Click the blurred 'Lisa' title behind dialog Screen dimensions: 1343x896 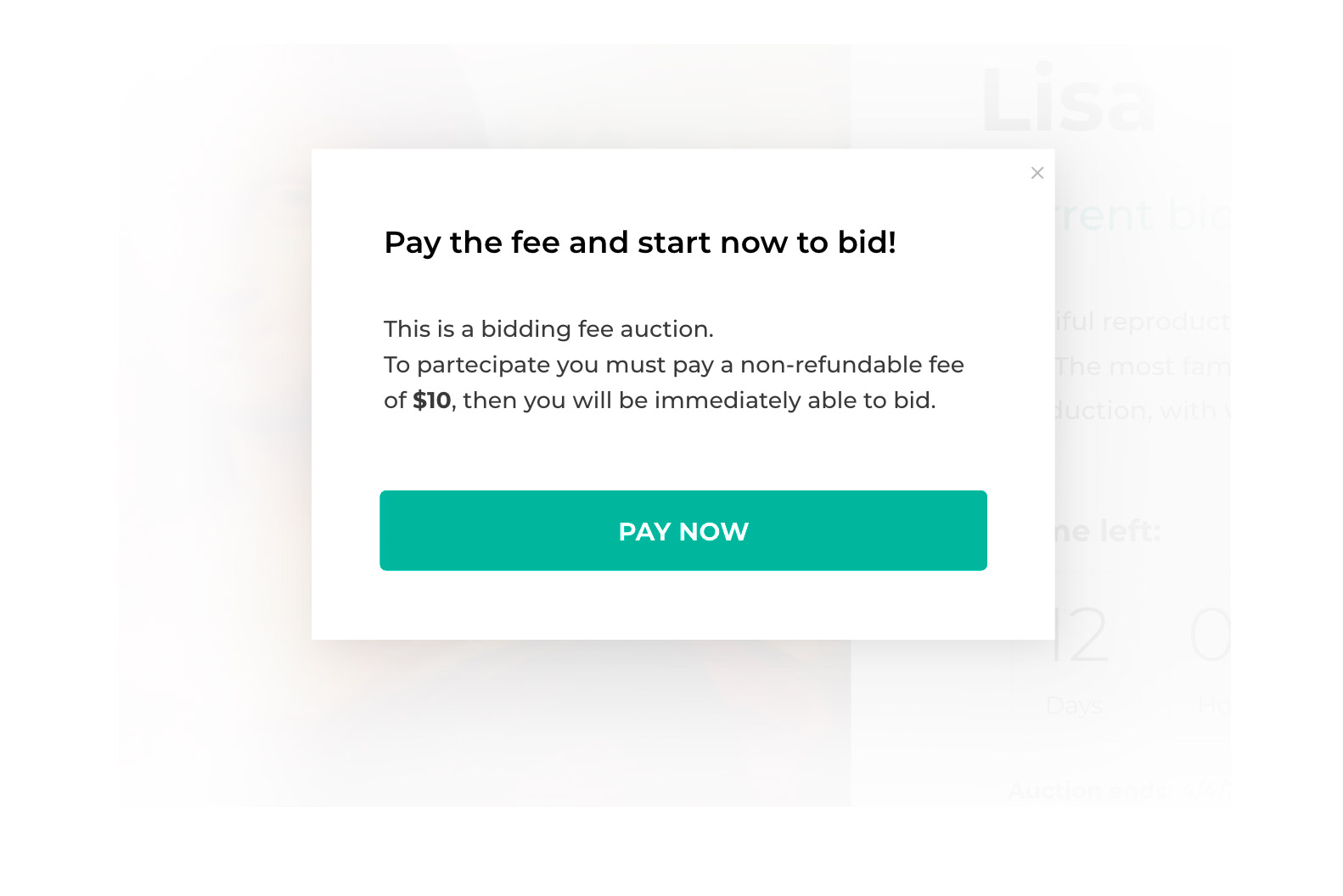tap(1067, 100)
